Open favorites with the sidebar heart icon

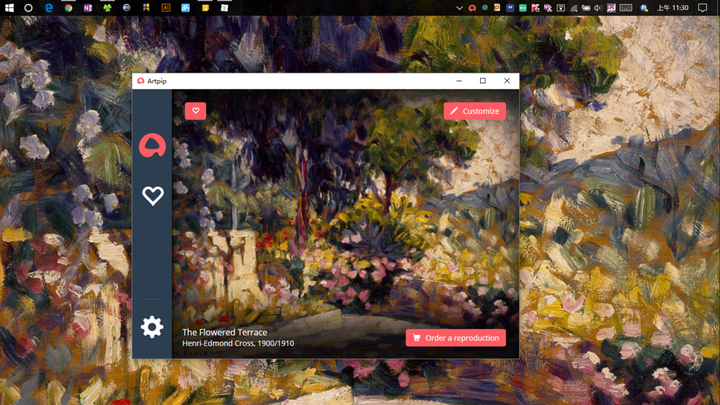coord(153,196)
